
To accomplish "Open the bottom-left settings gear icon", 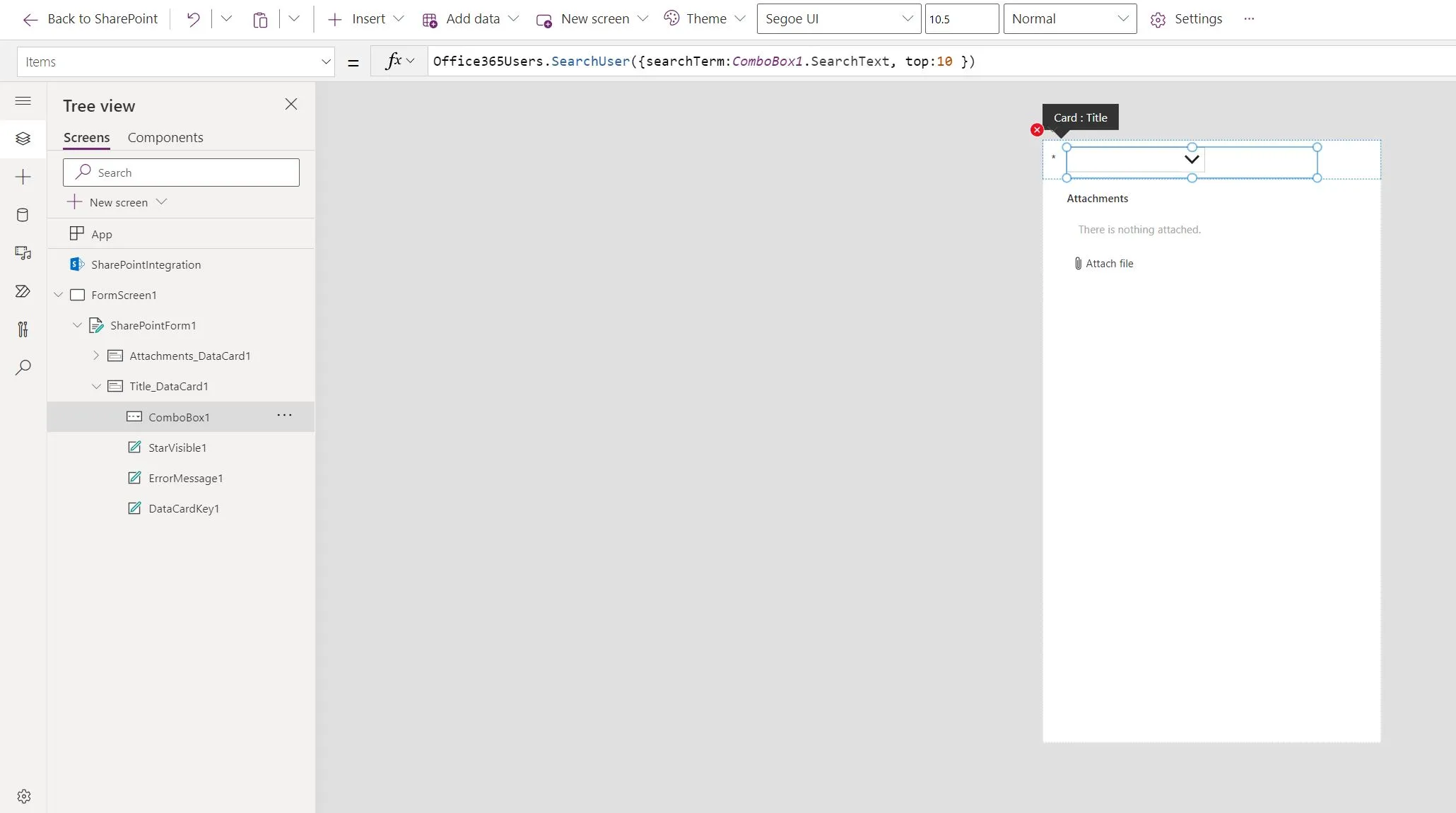I will tap(24, 796).
